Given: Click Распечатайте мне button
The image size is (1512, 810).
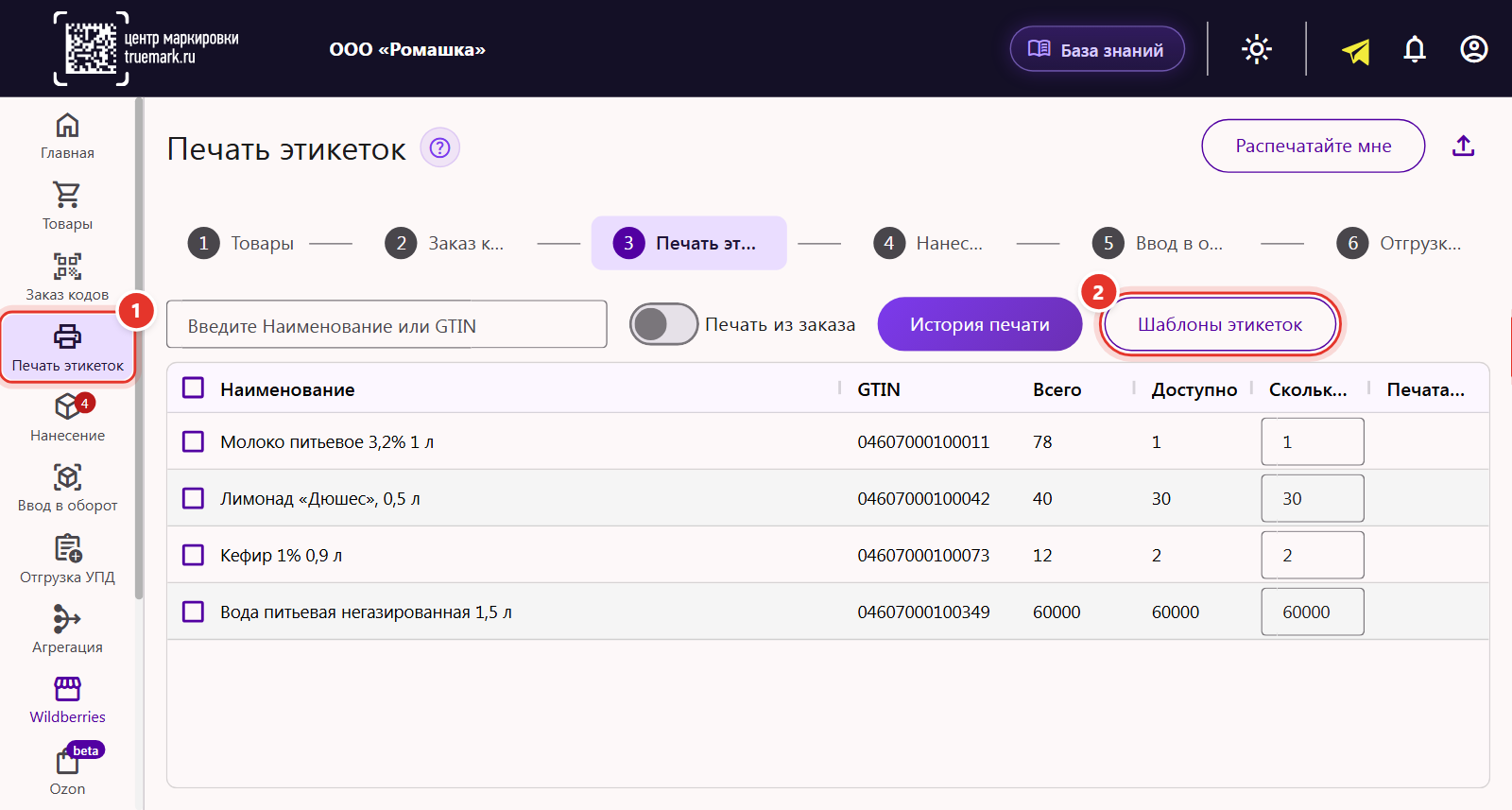Looking at the screenshot, I should coord(1314,146).
